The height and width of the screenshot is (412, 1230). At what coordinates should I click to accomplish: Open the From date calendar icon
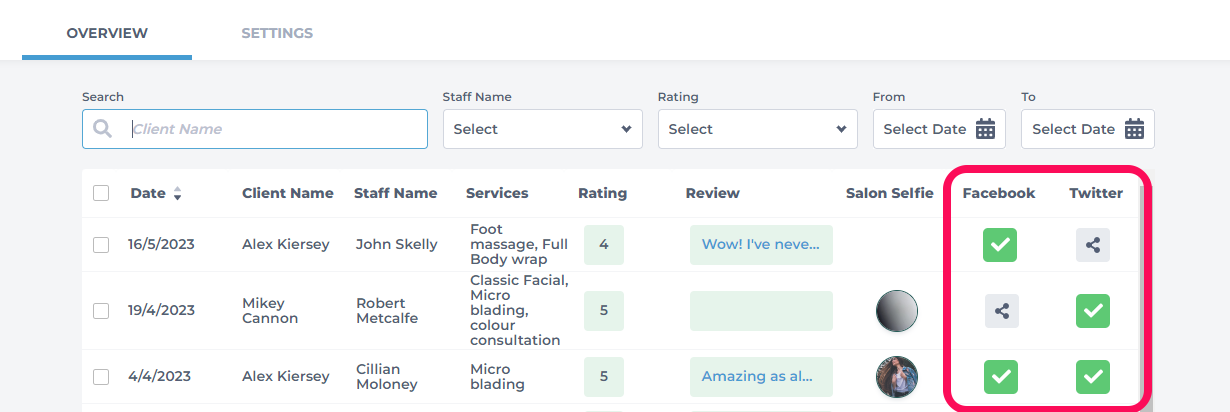pyautogui.click(x=986, y=129)
